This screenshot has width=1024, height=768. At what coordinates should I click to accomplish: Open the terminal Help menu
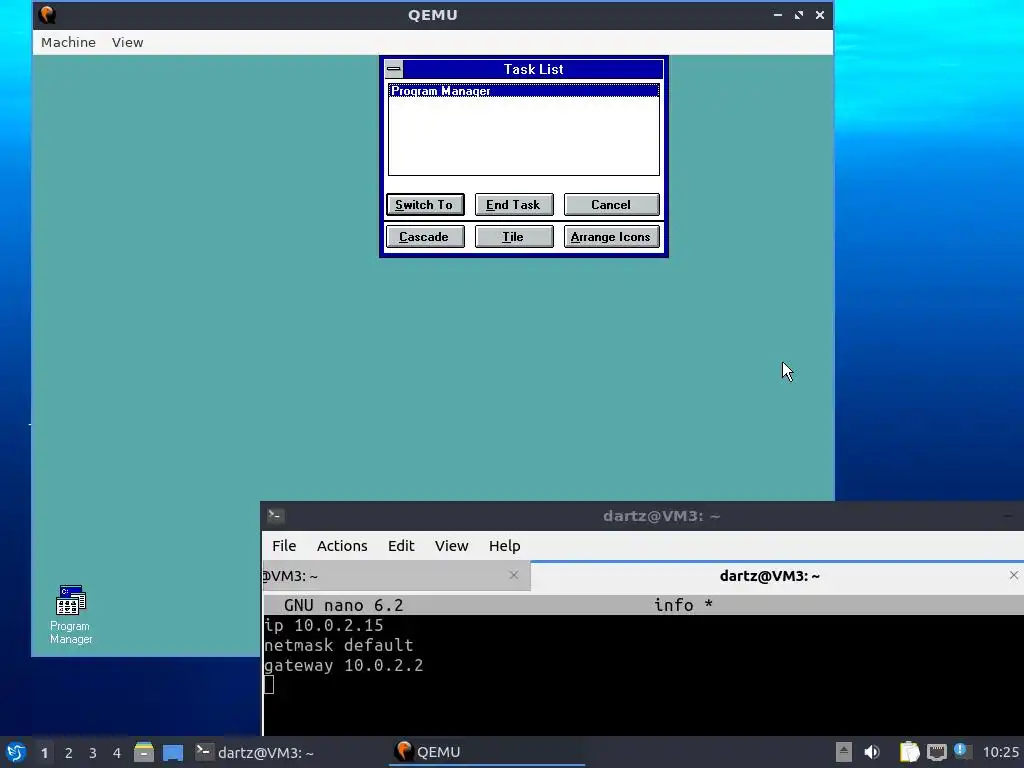click(x=505, y=546)
